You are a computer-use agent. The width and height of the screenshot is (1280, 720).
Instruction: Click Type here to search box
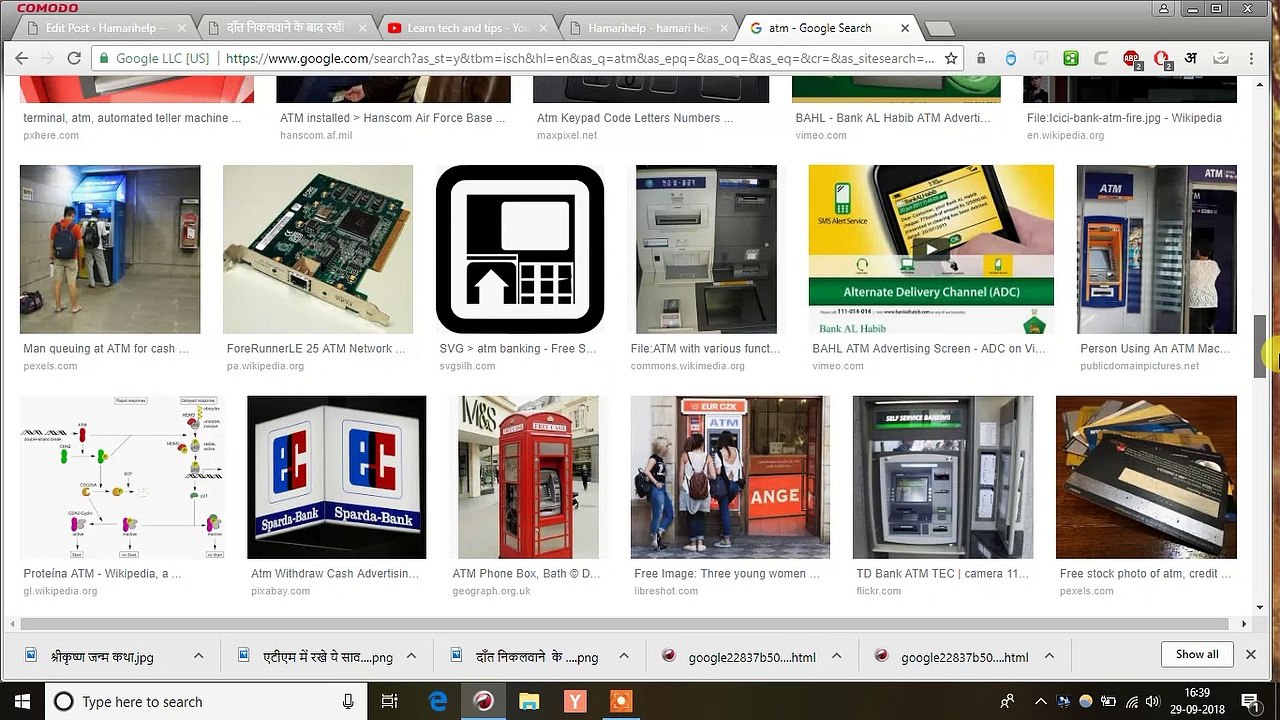click(205, 702)
